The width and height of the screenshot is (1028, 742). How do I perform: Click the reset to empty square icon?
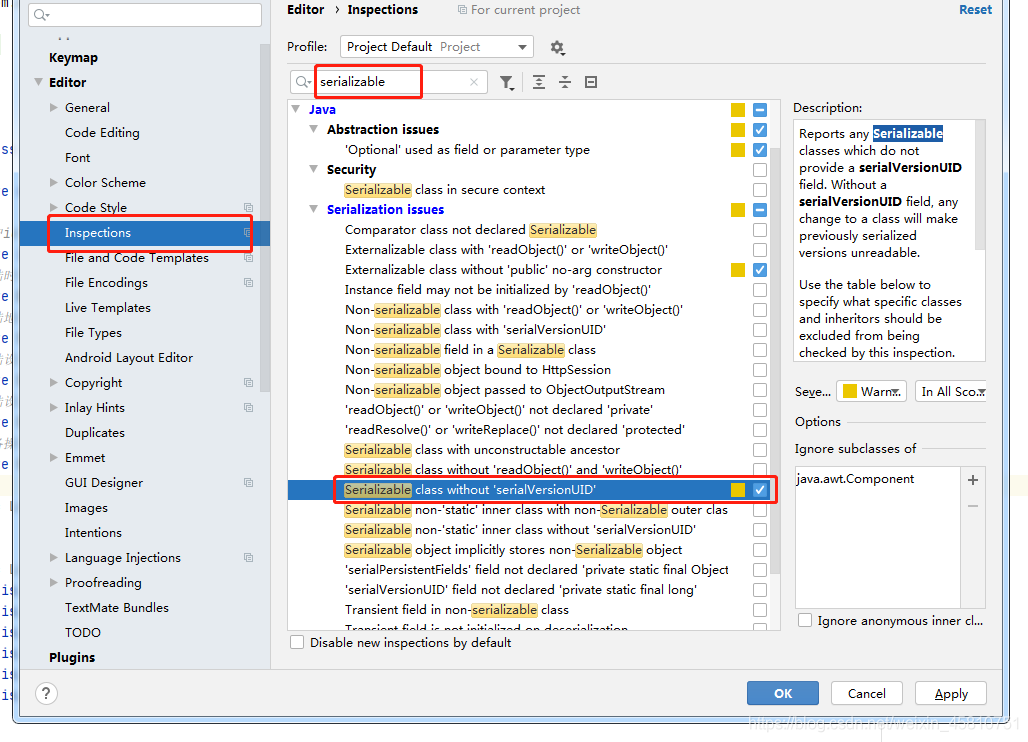591,82
